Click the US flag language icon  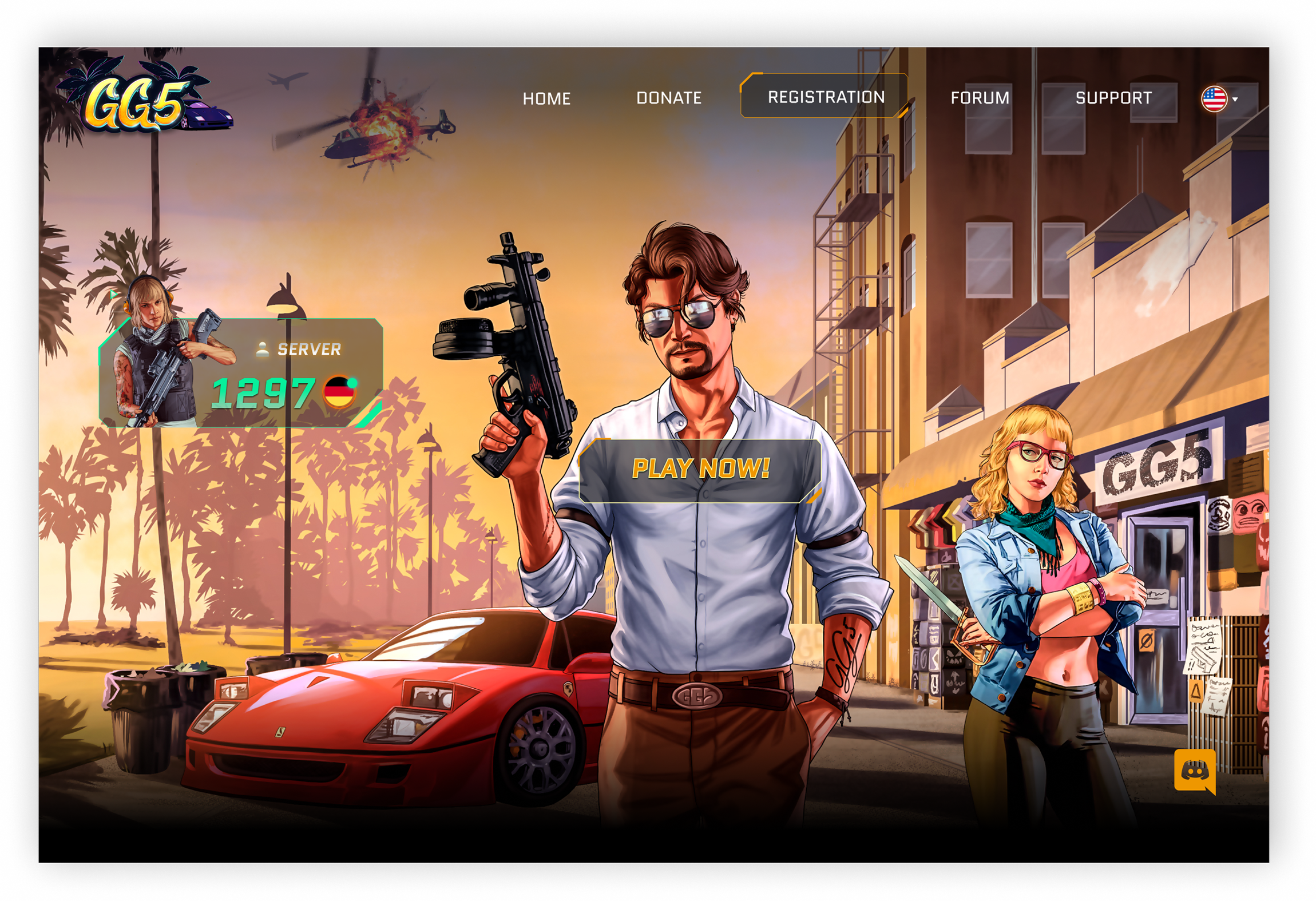[1214, 99]
